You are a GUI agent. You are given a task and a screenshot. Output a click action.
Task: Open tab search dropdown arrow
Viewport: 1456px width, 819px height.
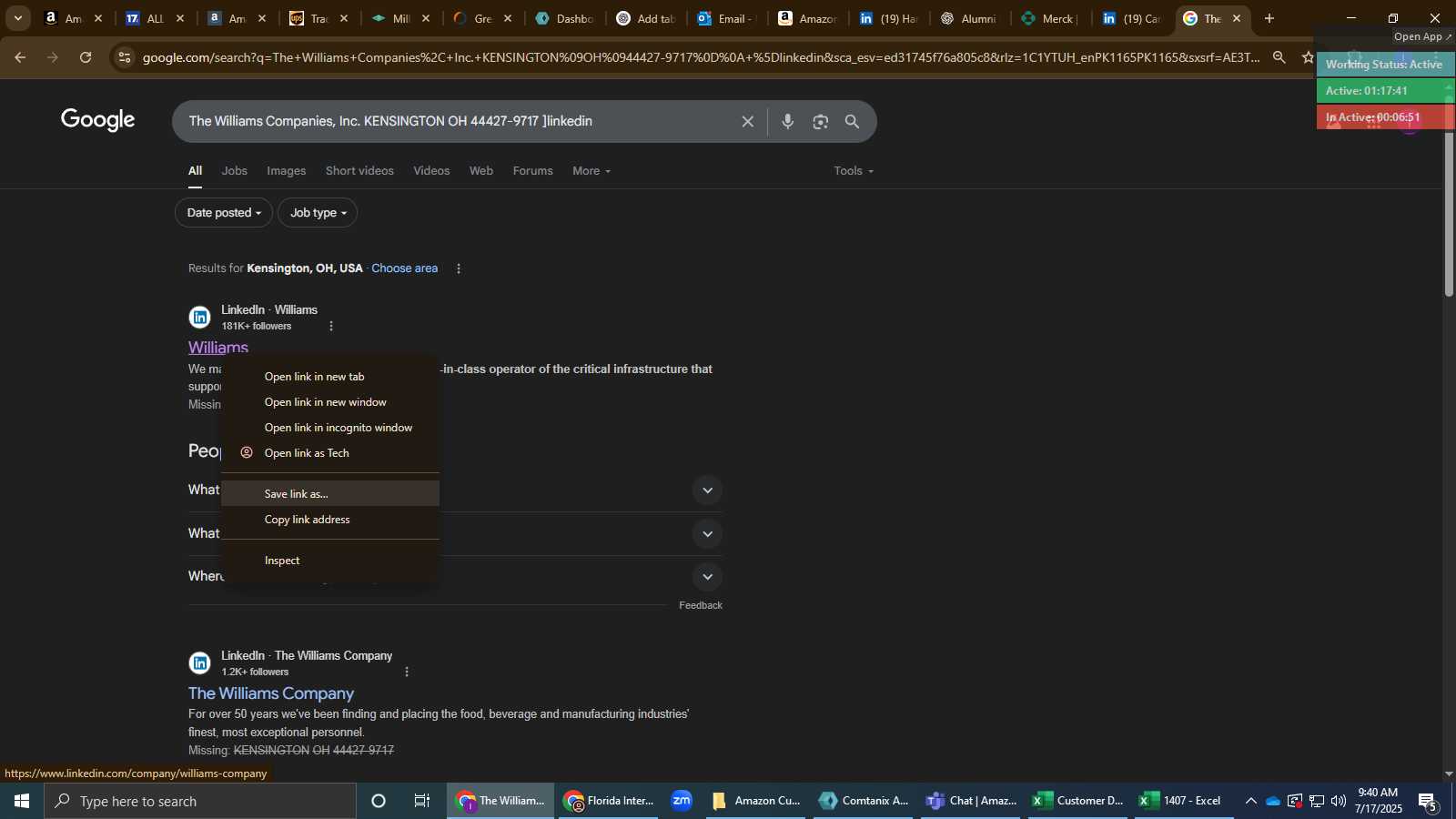tap(17, 18)
